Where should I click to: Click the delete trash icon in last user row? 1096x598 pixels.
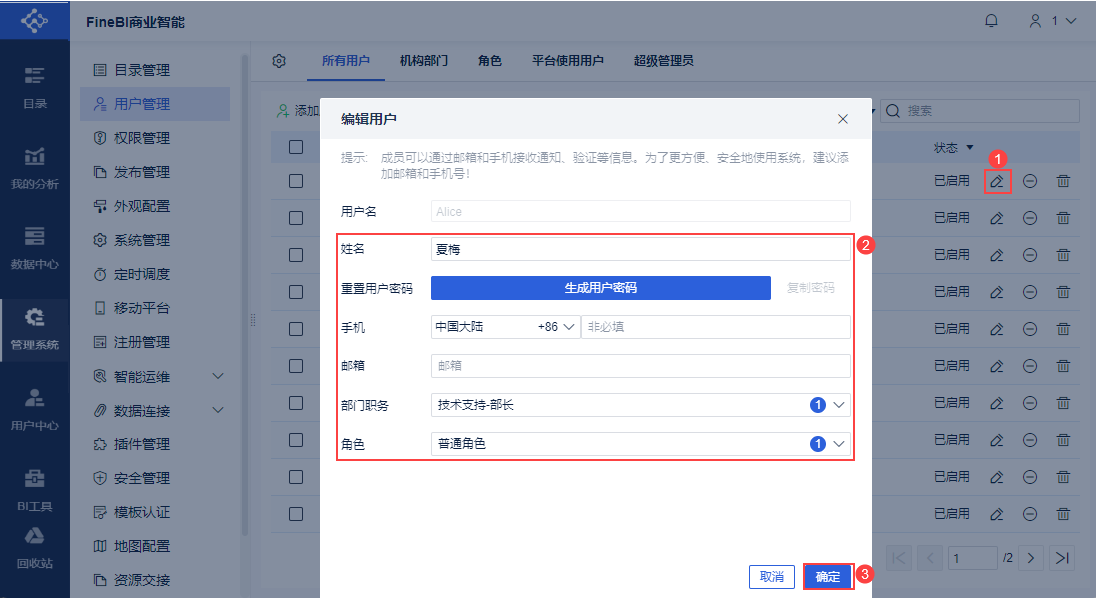coord(1063,514)
